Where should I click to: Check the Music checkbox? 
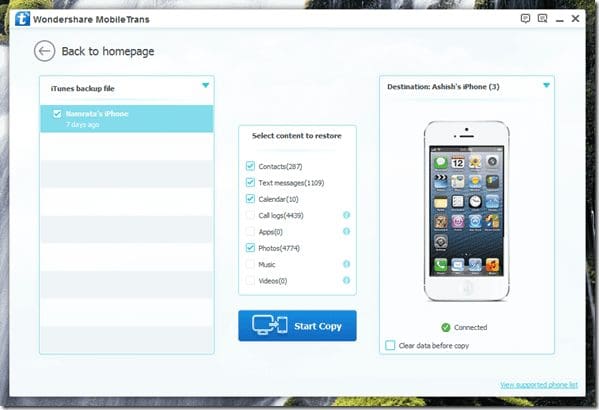[x=250, y=264]
